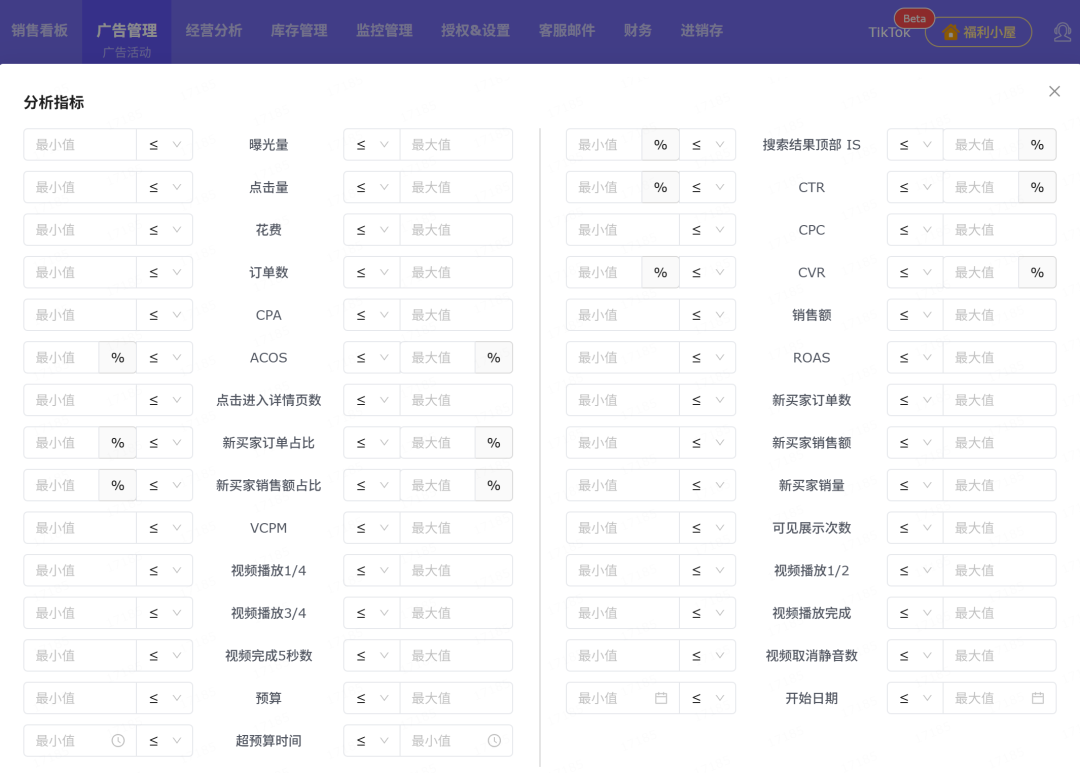Click the ACOS maximum percent input
1080x773 pixels.
point(437,358)
